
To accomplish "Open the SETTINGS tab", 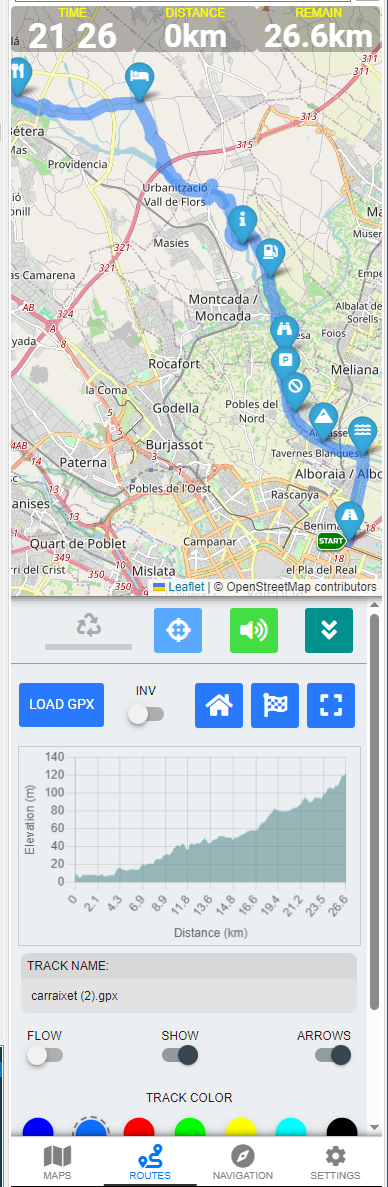I will [x=336, y=1162].
